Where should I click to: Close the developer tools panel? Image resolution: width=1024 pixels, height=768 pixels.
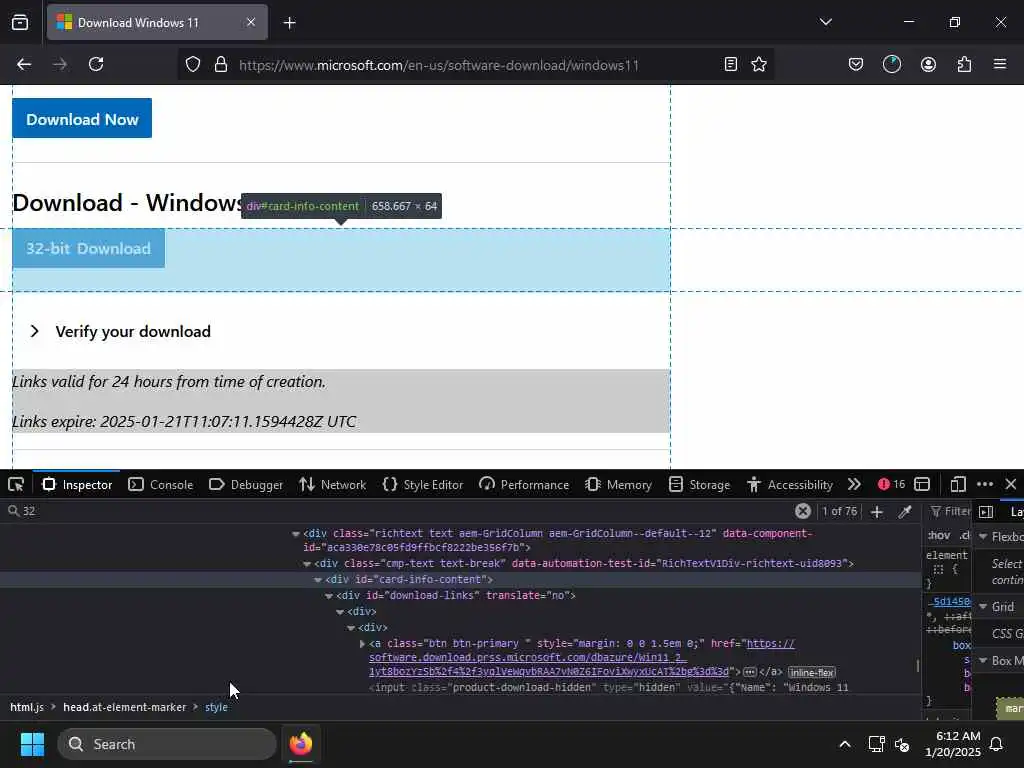point(1011,485)
